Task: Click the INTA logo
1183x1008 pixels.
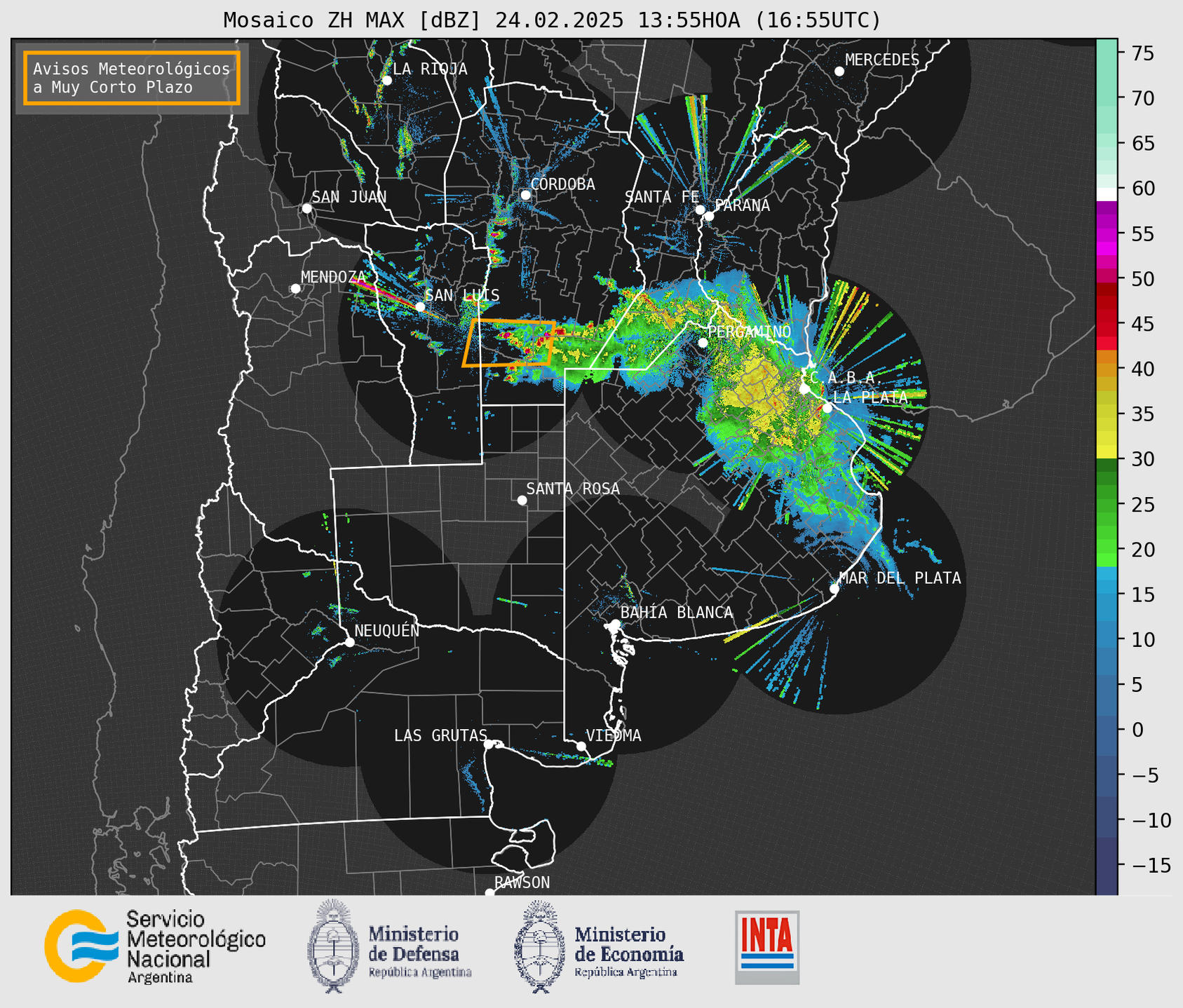Action: pos(767,947)
